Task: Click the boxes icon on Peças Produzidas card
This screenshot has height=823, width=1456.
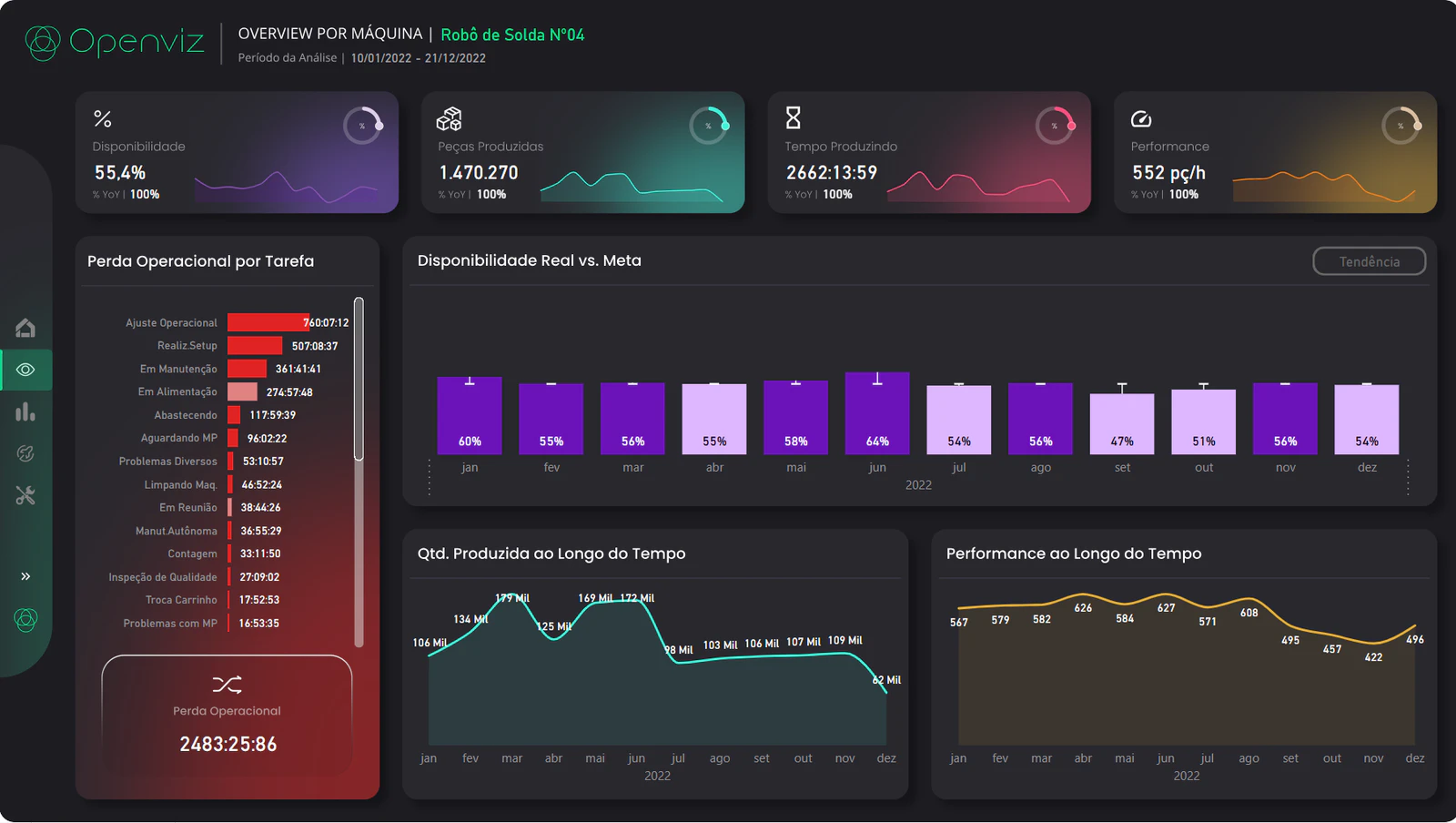Action: pos(450,119)
